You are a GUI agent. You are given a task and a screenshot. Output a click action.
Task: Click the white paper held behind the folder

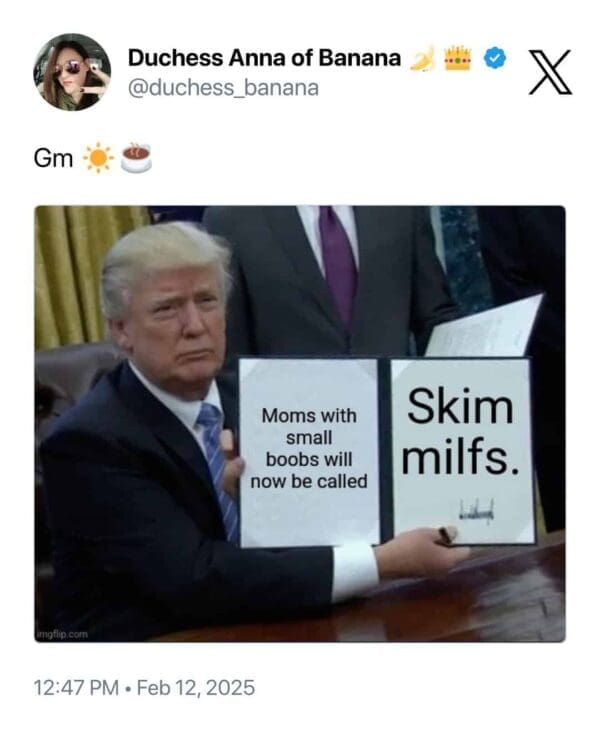coord(486,327)
